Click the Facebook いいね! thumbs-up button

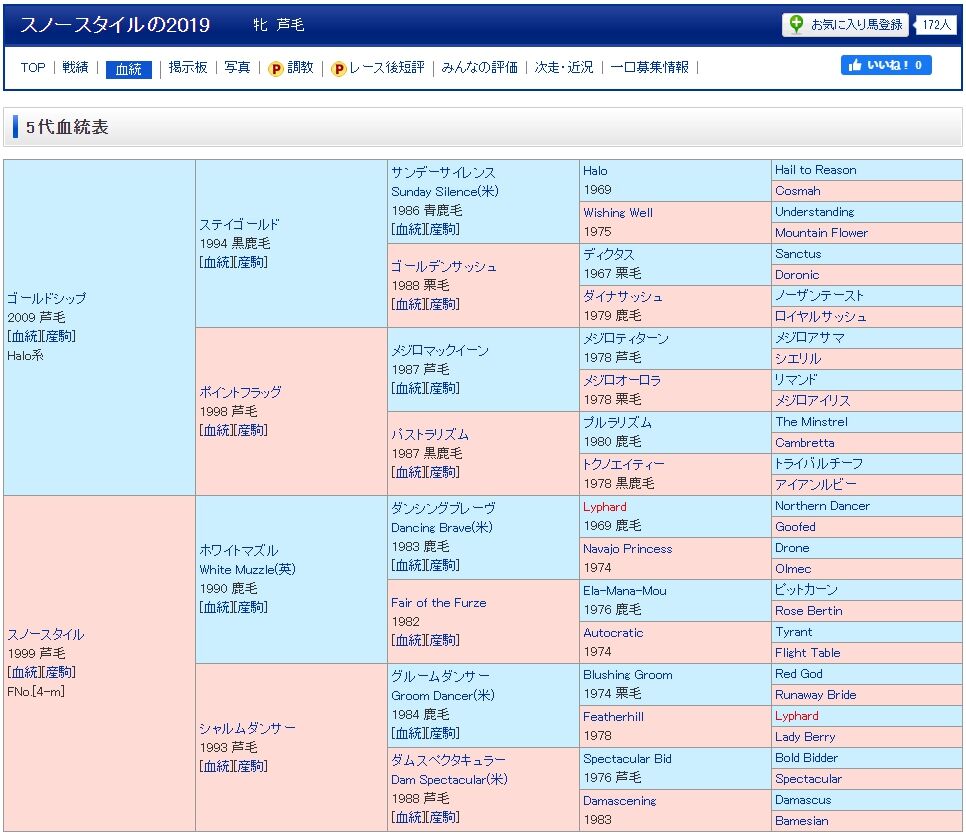[886, 65]
